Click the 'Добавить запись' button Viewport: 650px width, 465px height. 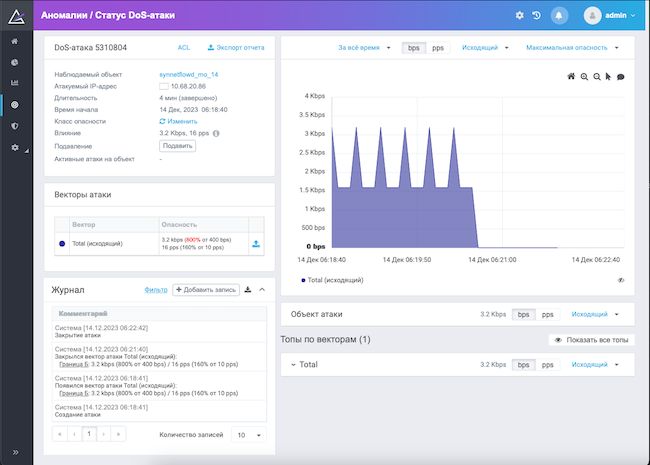click(205, 289)
